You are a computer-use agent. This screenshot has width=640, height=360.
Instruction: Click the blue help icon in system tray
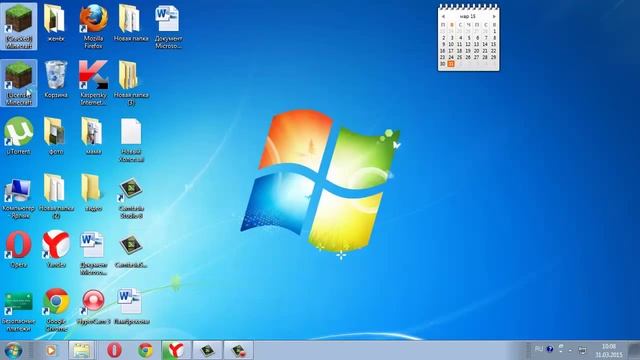(550, 349)
